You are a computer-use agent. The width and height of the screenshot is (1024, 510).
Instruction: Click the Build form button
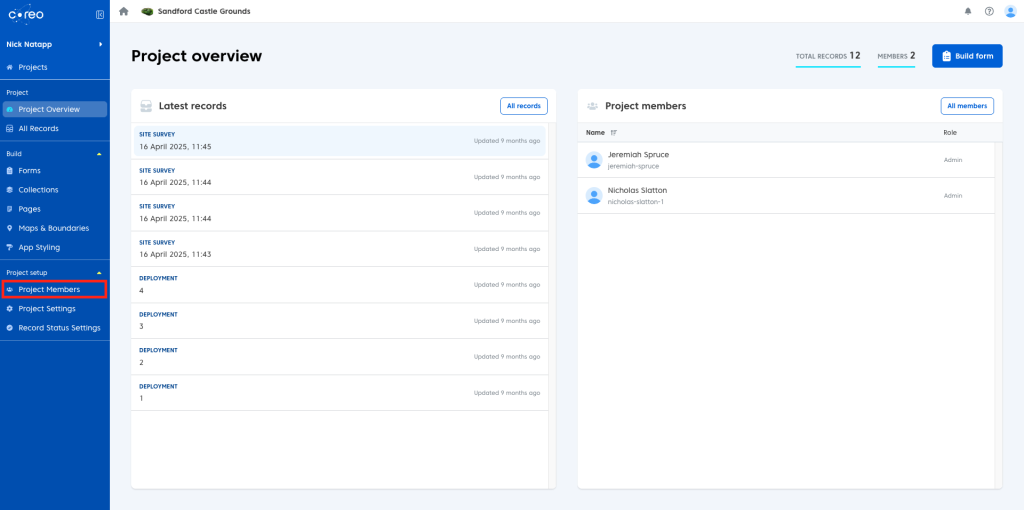(x=967, y=56)
